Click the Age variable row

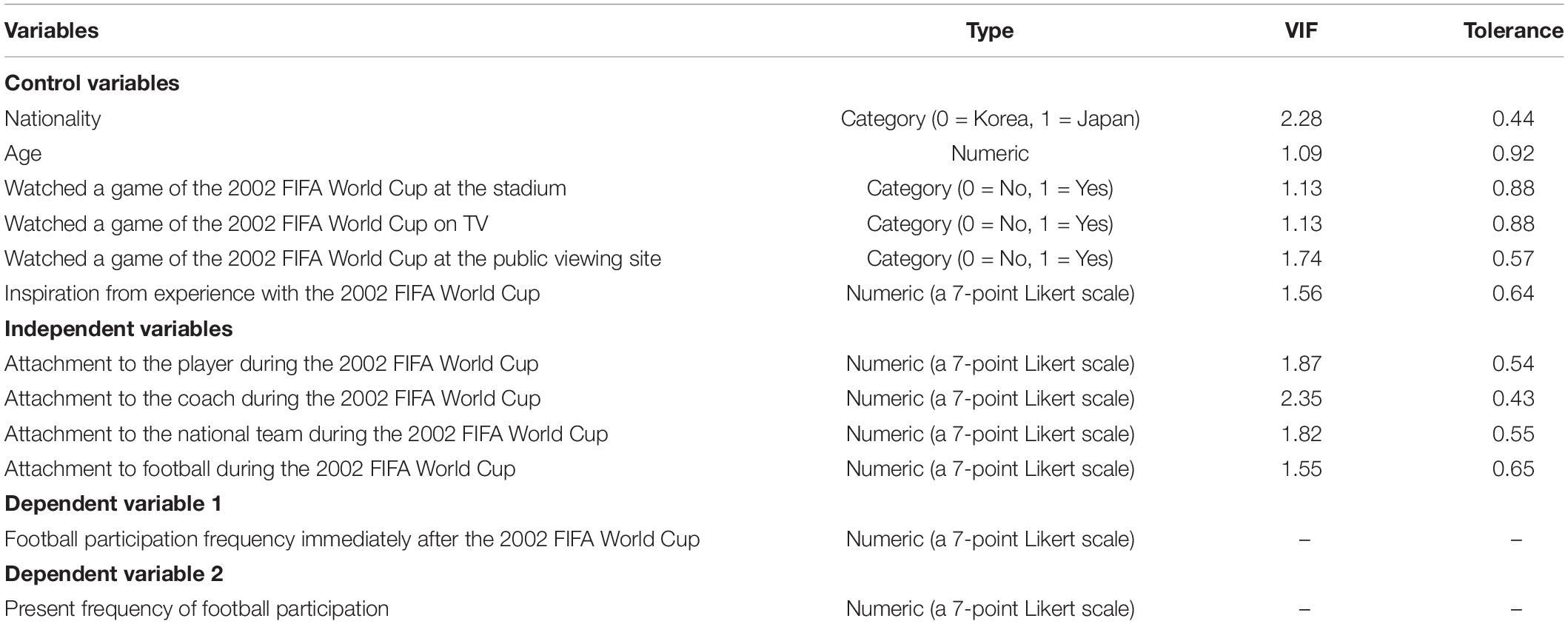[784, 153]
